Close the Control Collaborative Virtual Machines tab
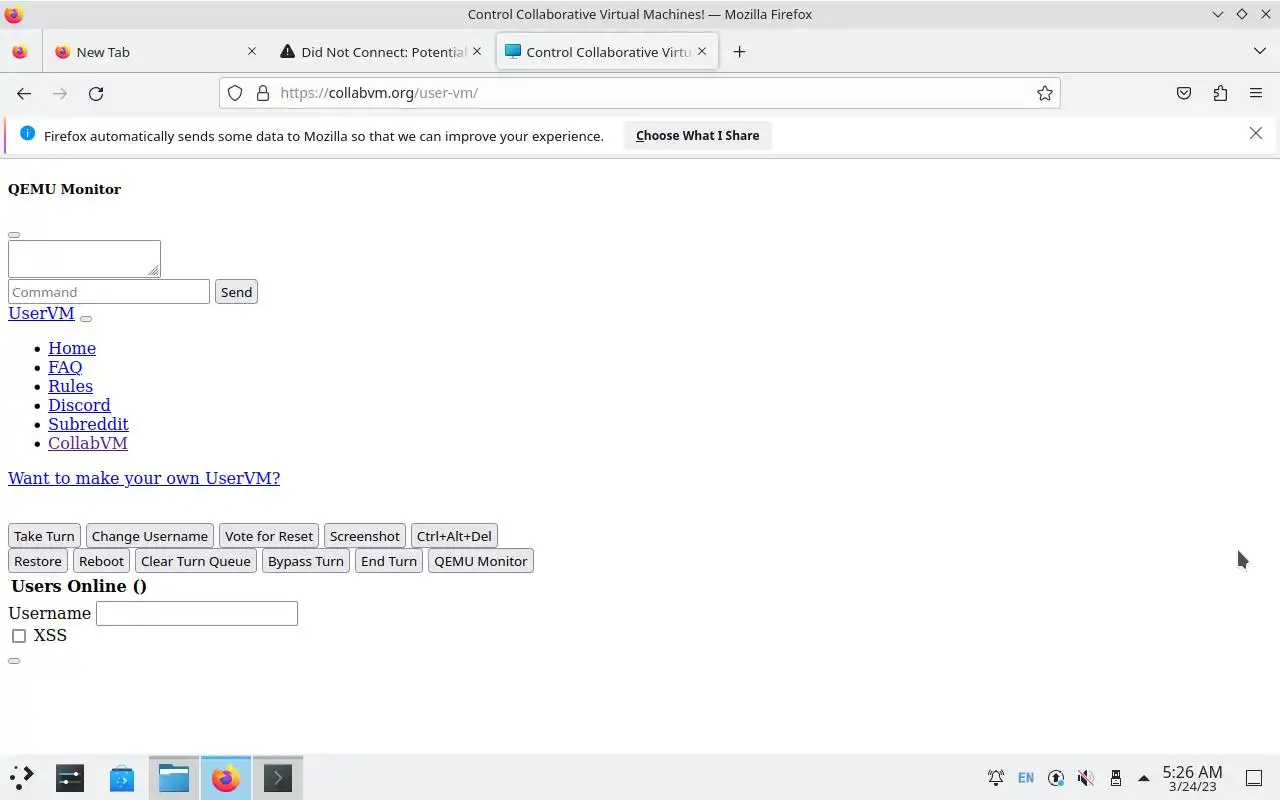Screen dimensions: 1280x800 (702, 51)
